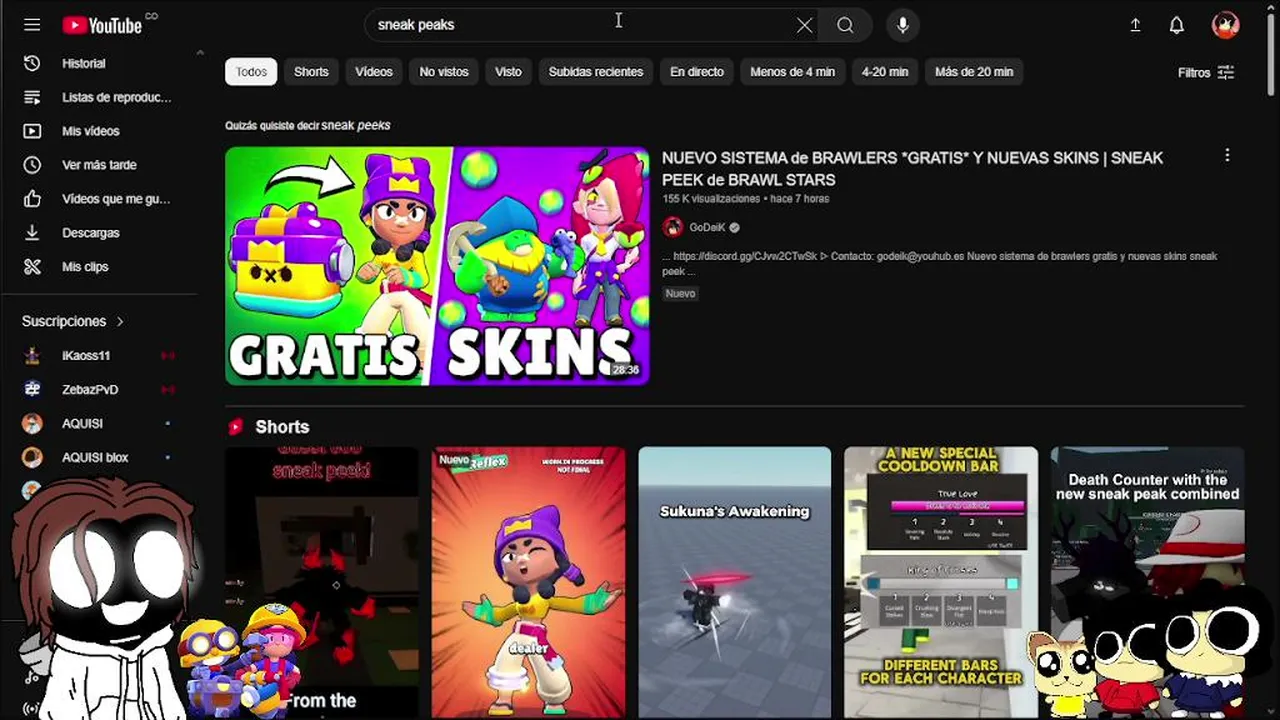Open the Brawl Stars dealer short
Screen dimensions: 1280x720
pos(528,582)
